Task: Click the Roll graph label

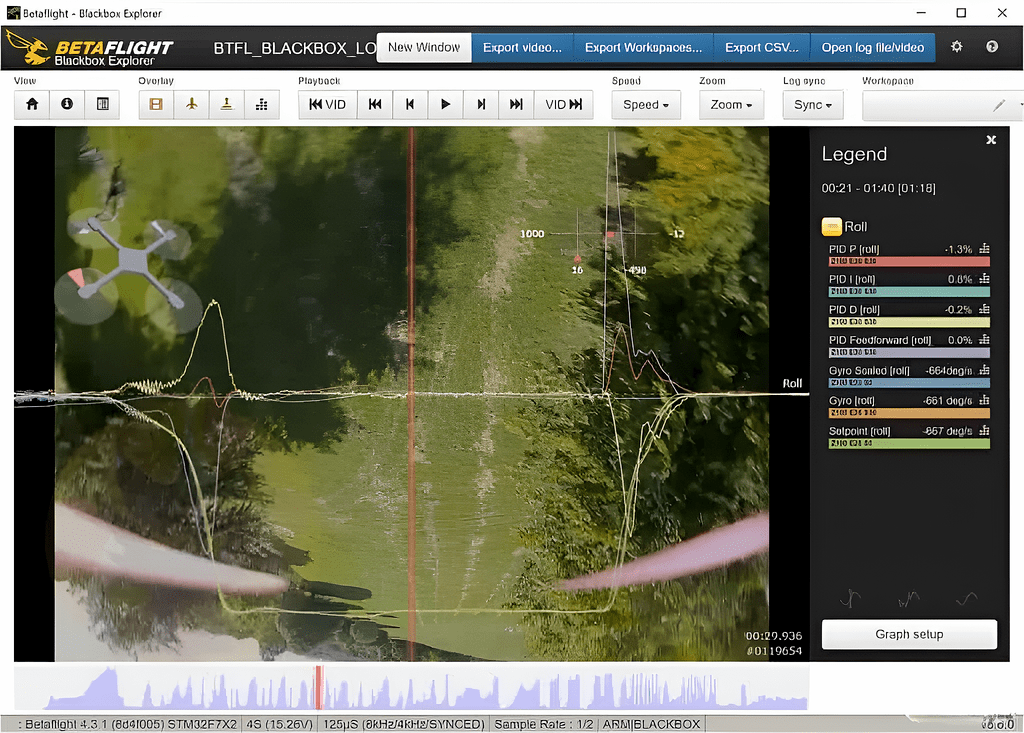Action: pyautogui.click(x=792, y=383)
